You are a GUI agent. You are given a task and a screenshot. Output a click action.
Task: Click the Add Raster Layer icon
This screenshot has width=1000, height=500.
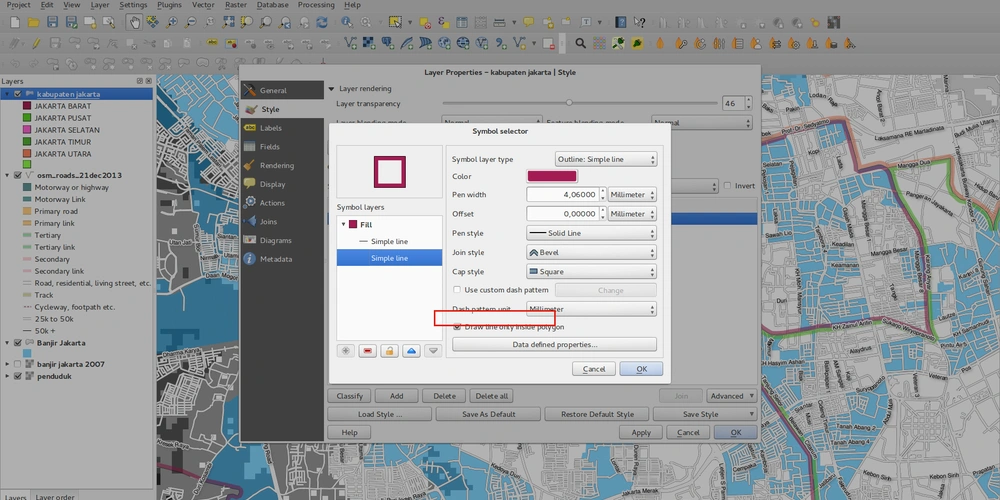(x=369, y=43)
